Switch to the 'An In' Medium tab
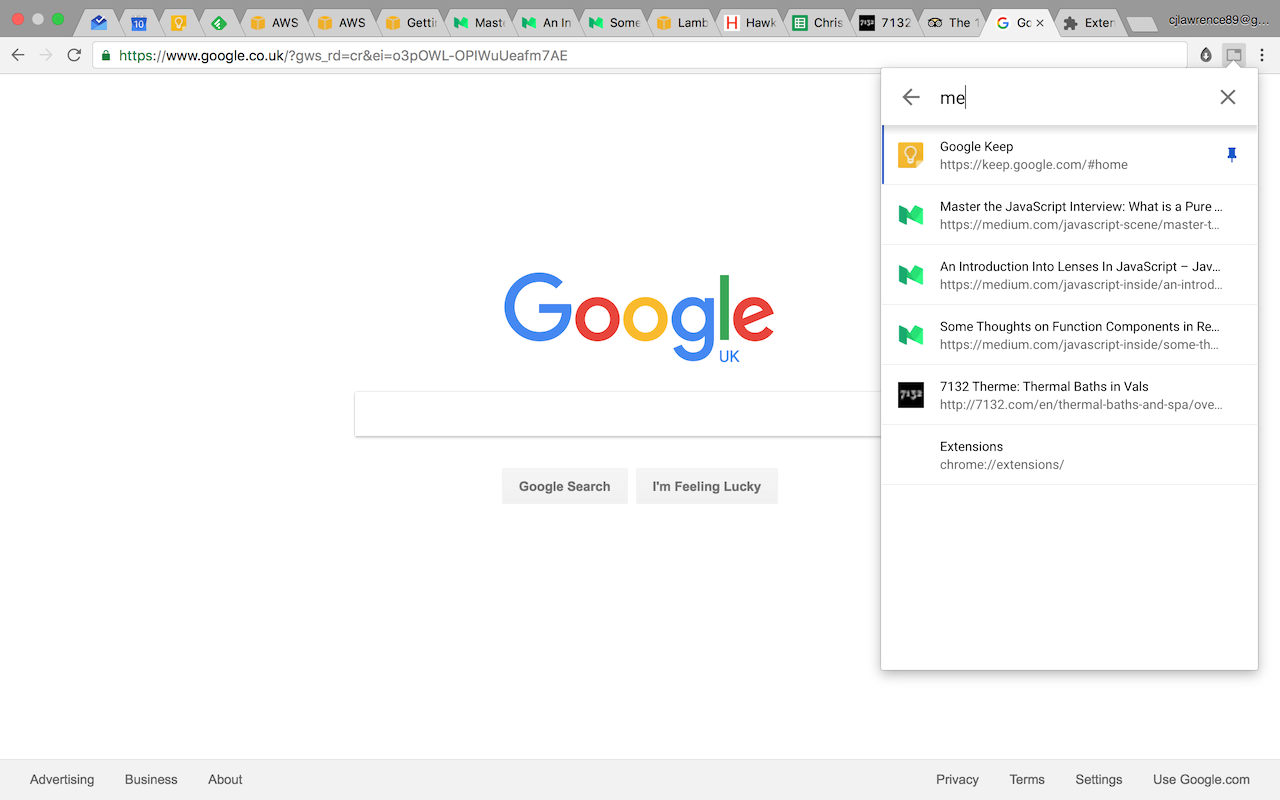This screenshot has width=1280, height=800. pyautogui.click(x=546, y=22)
